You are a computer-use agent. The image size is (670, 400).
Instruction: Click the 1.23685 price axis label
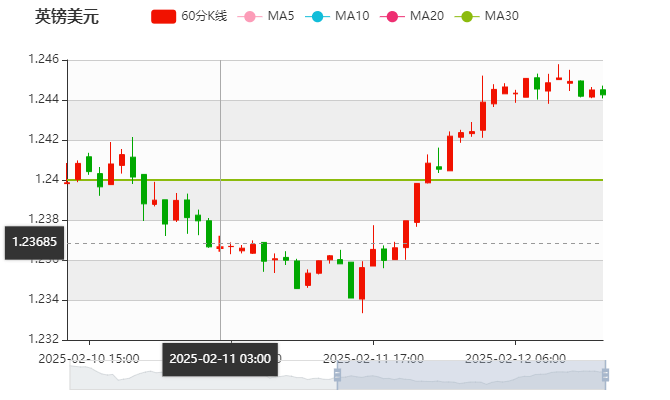(x=34, y=242)
